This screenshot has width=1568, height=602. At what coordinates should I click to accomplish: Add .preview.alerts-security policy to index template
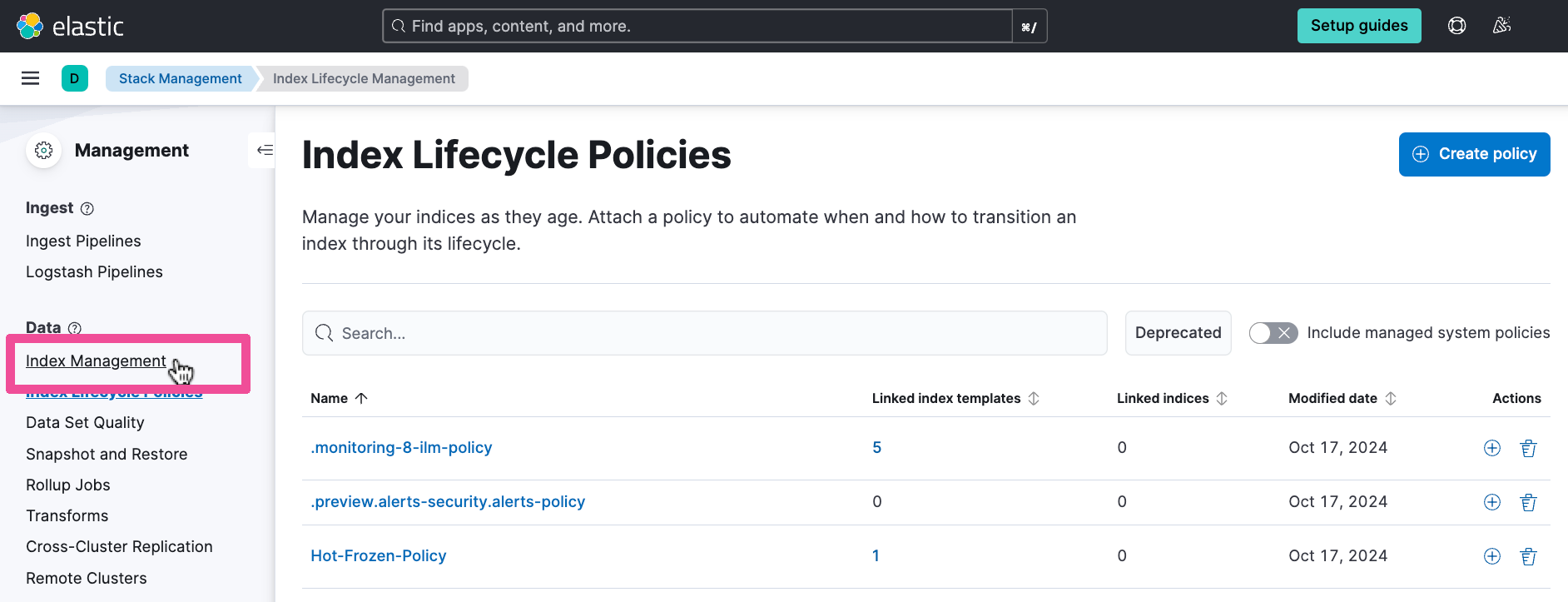[x=1492, y=502]
